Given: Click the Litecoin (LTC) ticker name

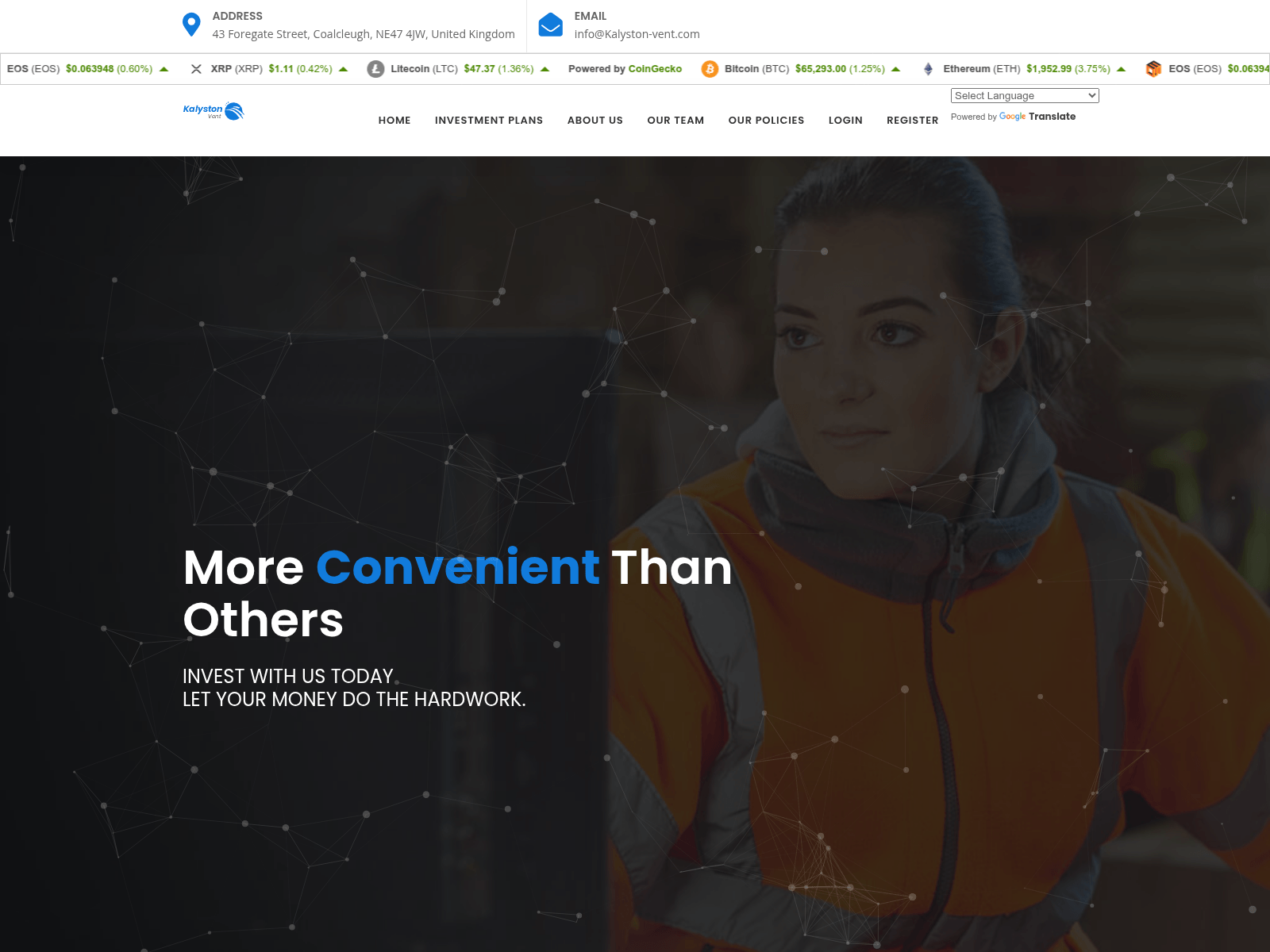Looking at the screenshot, I should (424, 69).
